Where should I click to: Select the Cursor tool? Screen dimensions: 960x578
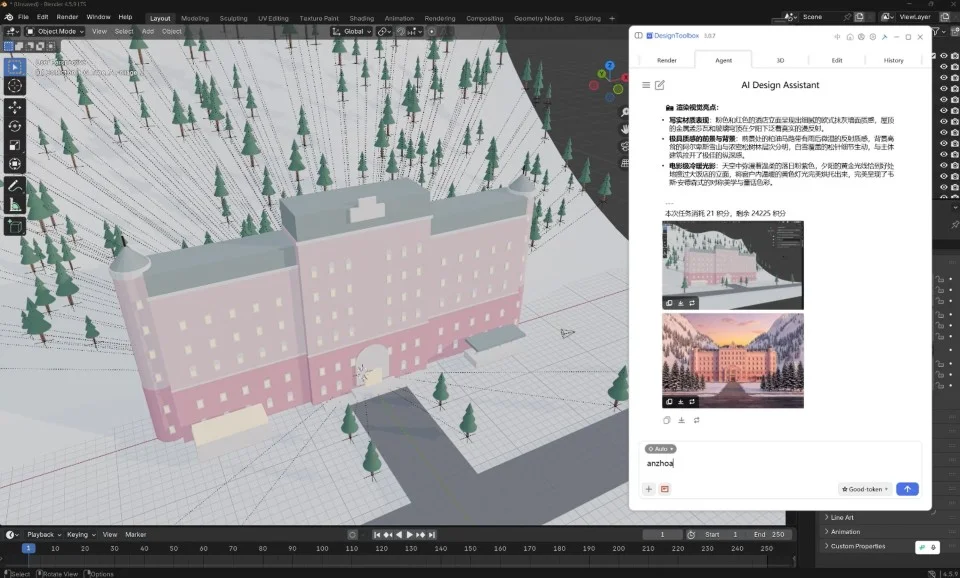pyautogui.click(x=15, y=86)
